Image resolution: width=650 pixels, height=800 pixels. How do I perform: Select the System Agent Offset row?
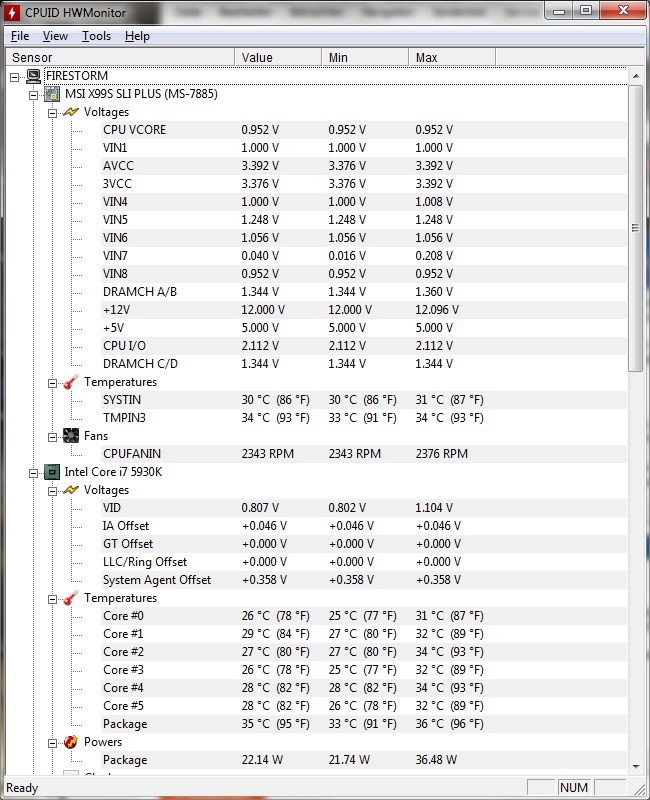(364, 580)
